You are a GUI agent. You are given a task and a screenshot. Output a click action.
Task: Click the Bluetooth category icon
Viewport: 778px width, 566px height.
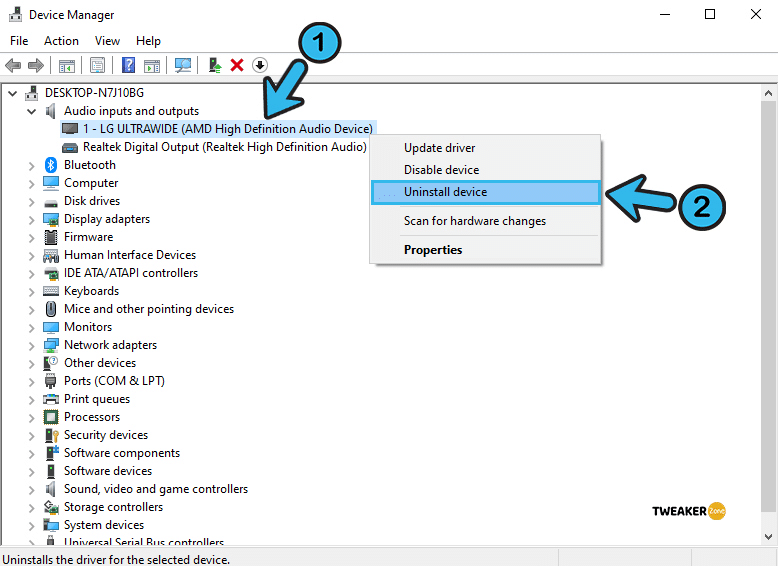point(51,165)
